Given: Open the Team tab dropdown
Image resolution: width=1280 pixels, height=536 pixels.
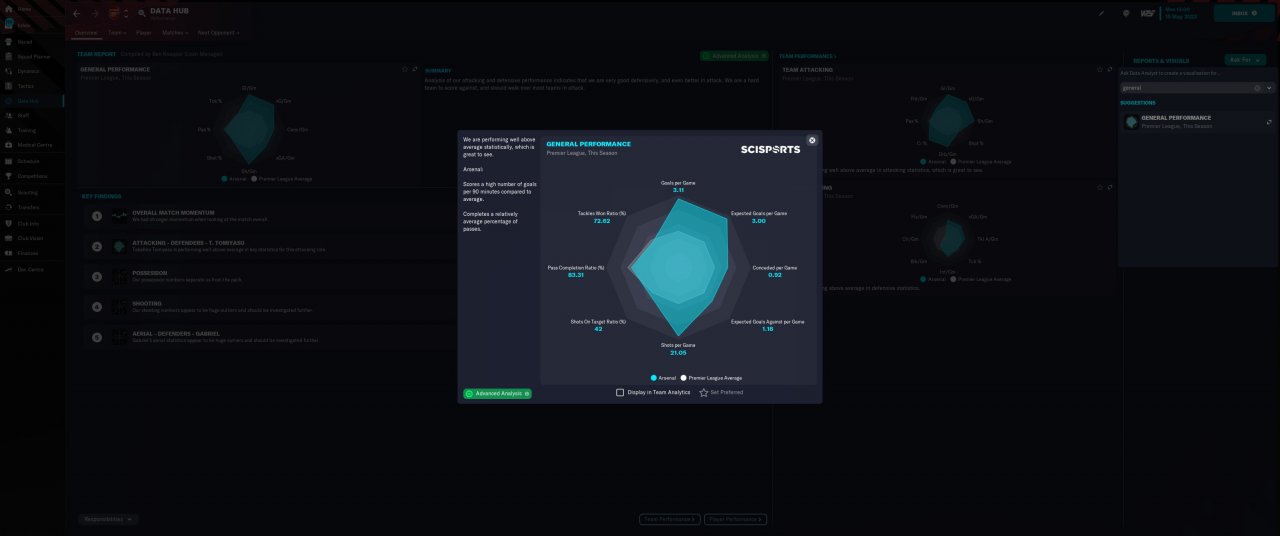Looking at the screenshot, I should click(x=116, y=33).
